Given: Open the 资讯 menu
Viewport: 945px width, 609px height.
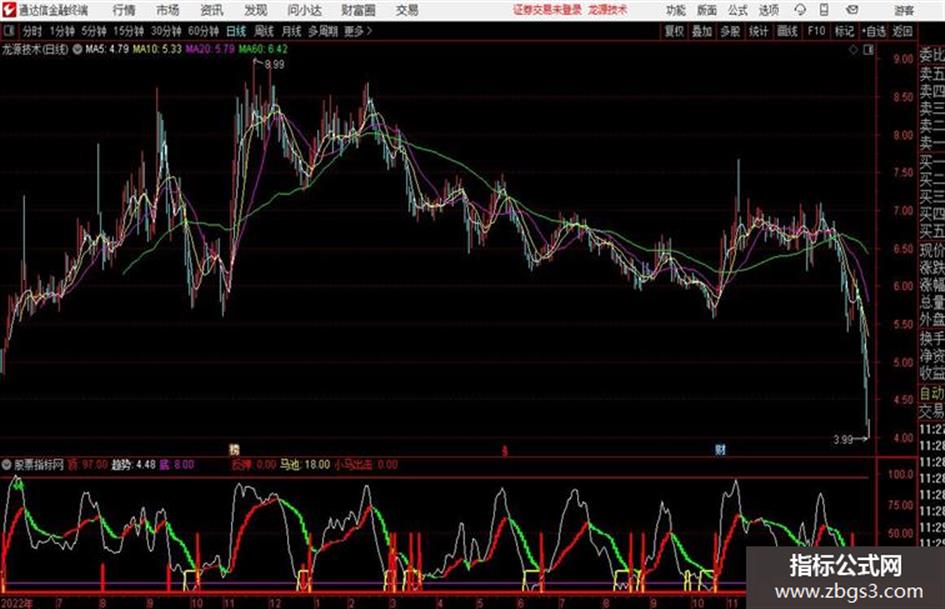Looking at the screenshot, I should [212, 10].
